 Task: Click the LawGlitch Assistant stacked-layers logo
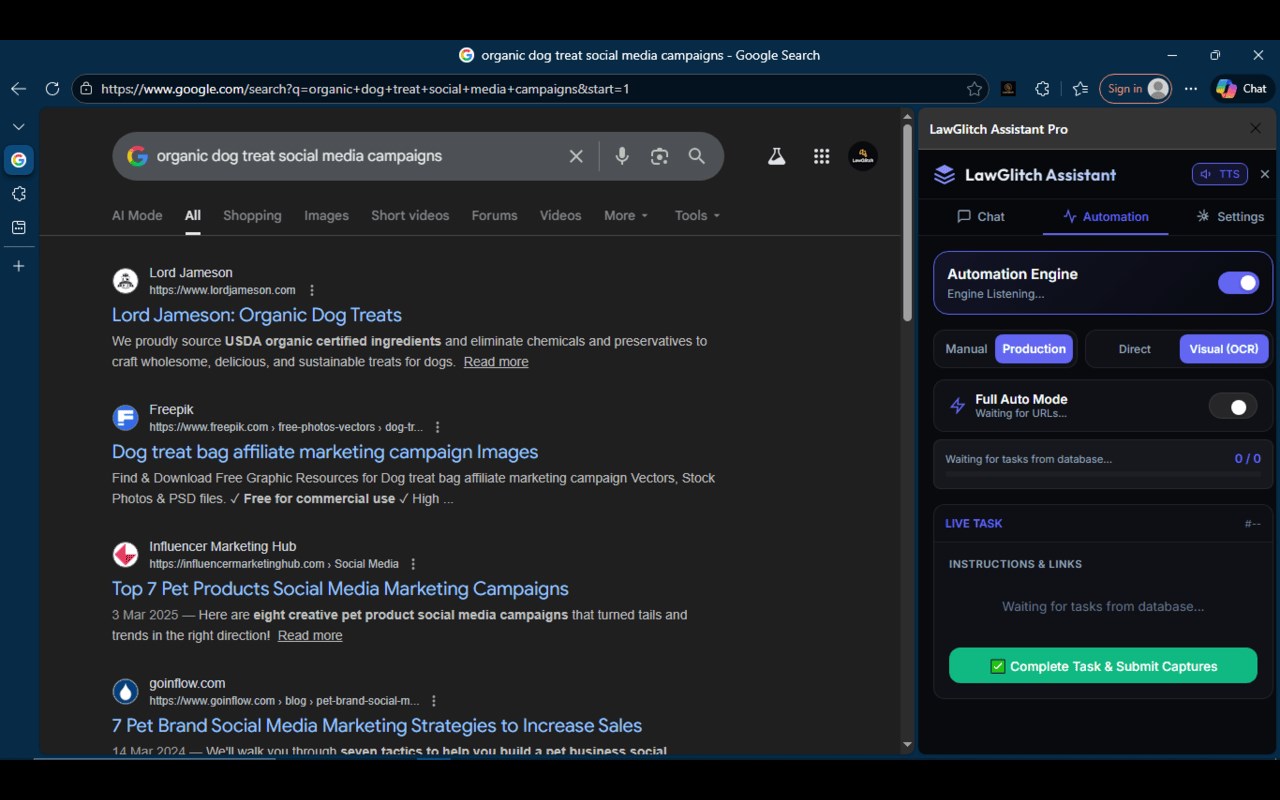[945, 175]
